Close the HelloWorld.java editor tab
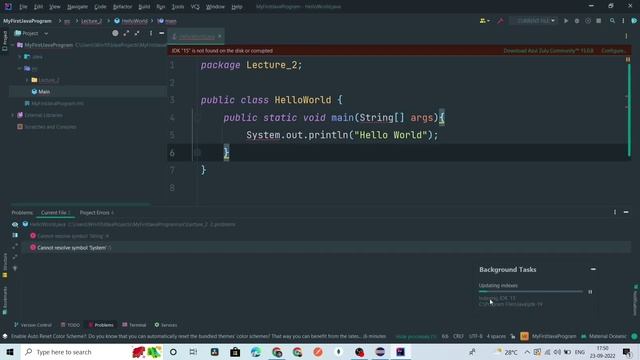The width and height of the screenshot is (640, 360). tap(220, 37)
